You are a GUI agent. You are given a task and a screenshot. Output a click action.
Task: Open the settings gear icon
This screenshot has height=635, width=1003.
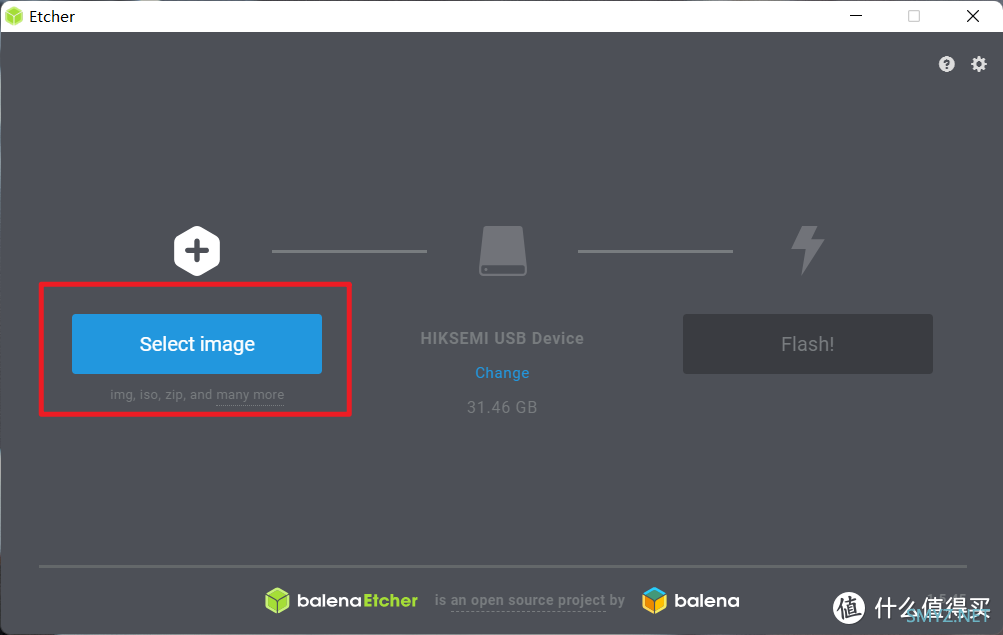[979, 64]
